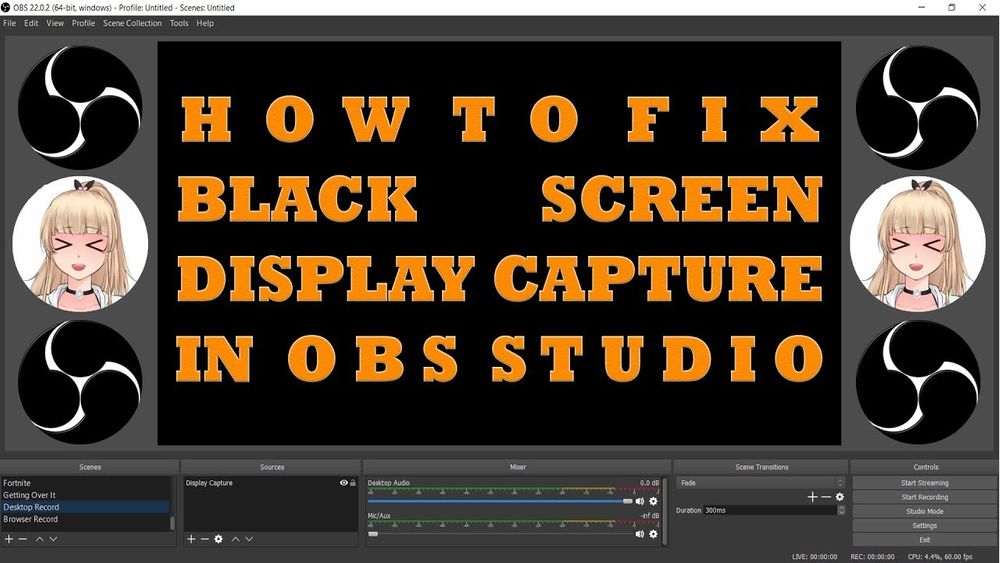Viewport: 1000px width, 563px height.
Task: Add a scene transition with plus icon
Action: pos(812,497)
